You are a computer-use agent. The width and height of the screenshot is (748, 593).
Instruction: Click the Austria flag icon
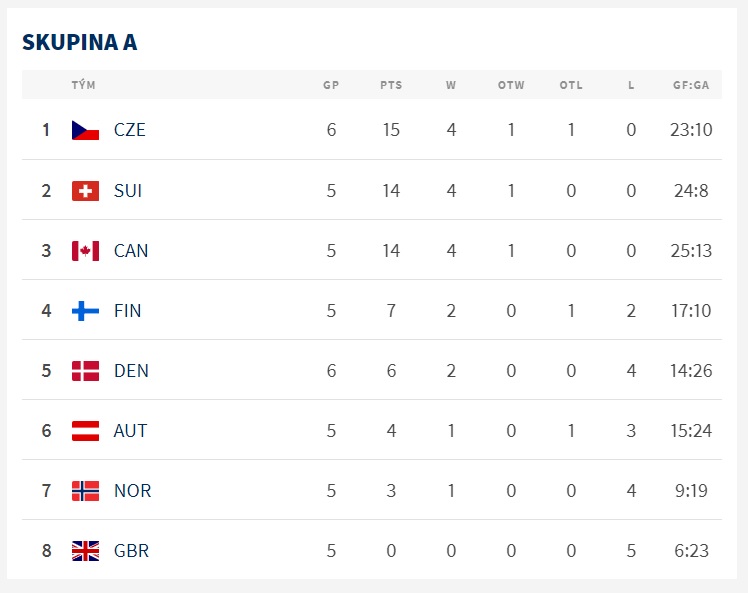[x=85, y=431]
